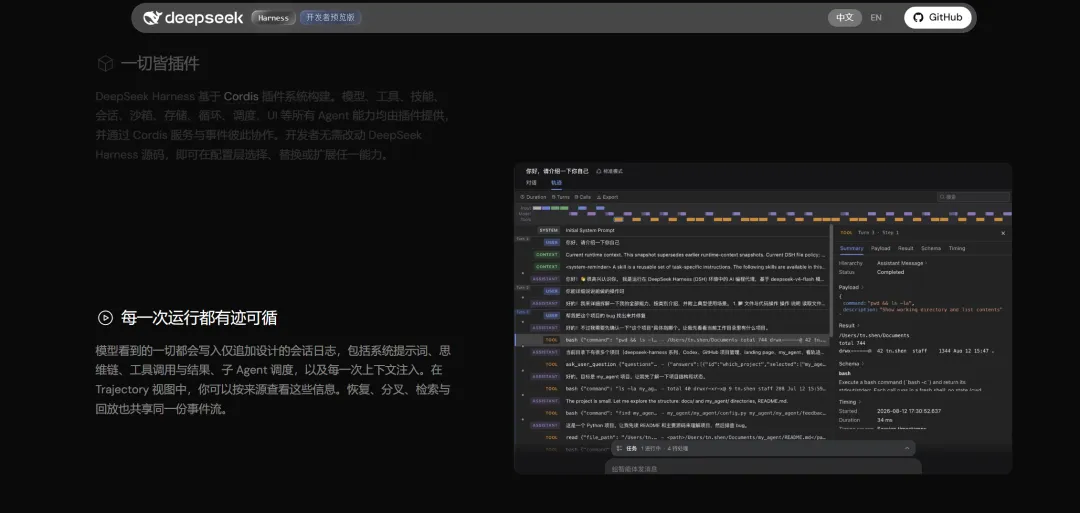Click the Harness badge in header
The image size is (1080, 513).
point(273,18)
